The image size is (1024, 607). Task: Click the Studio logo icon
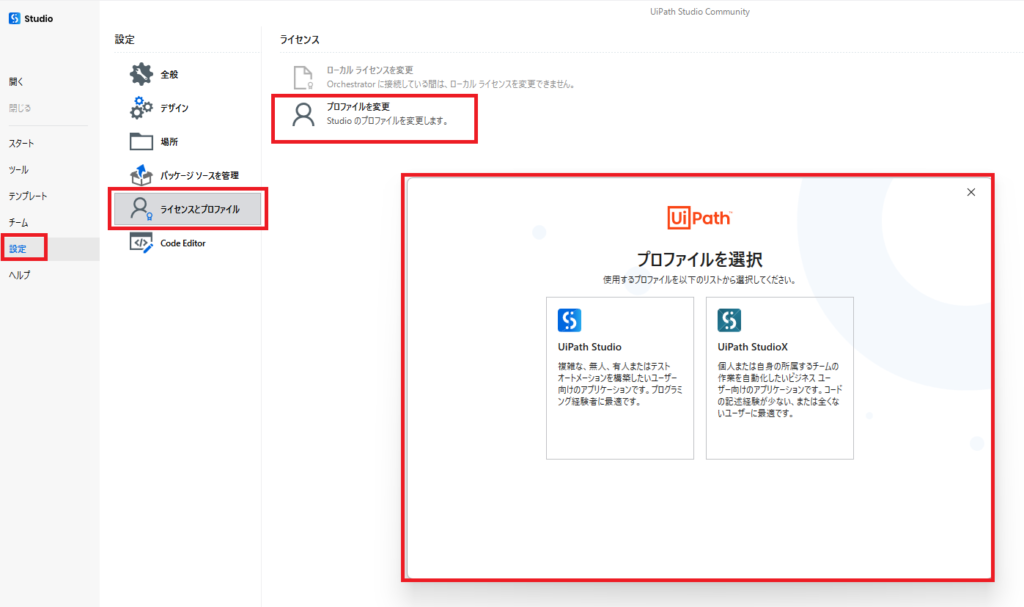pyautogui.click(x=14, y=18)
